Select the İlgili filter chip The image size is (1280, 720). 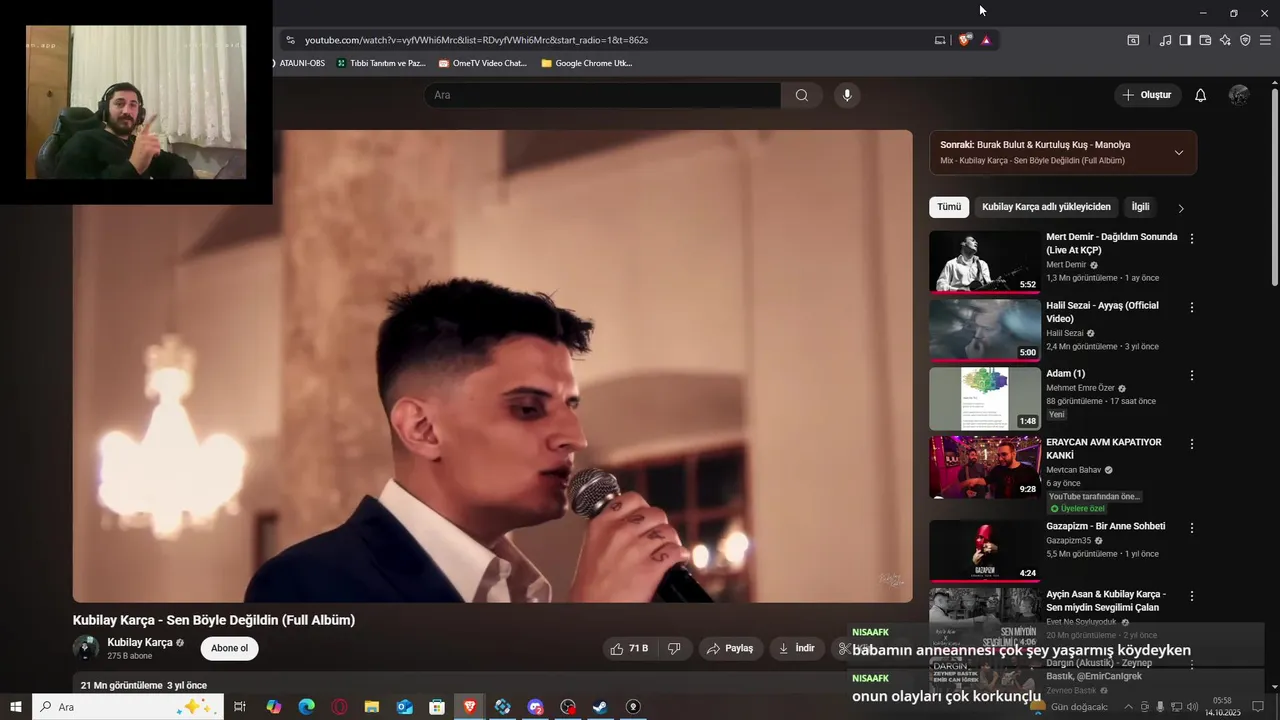pos(1140,207)
